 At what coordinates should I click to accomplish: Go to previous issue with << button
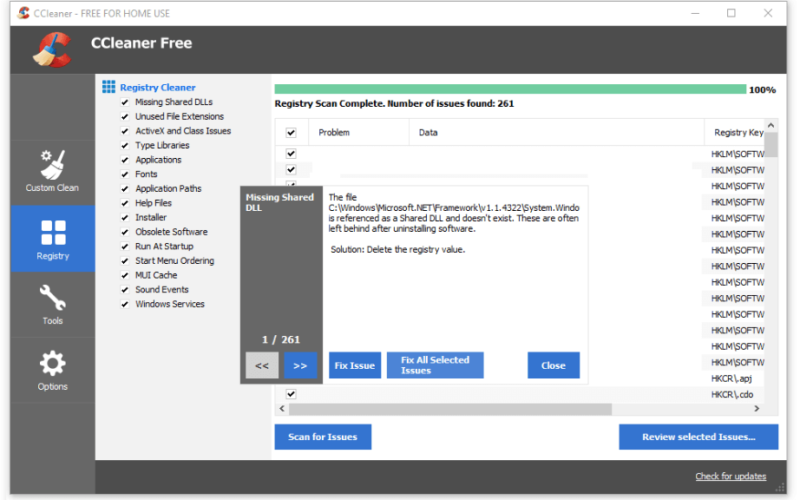click(262, 365)
